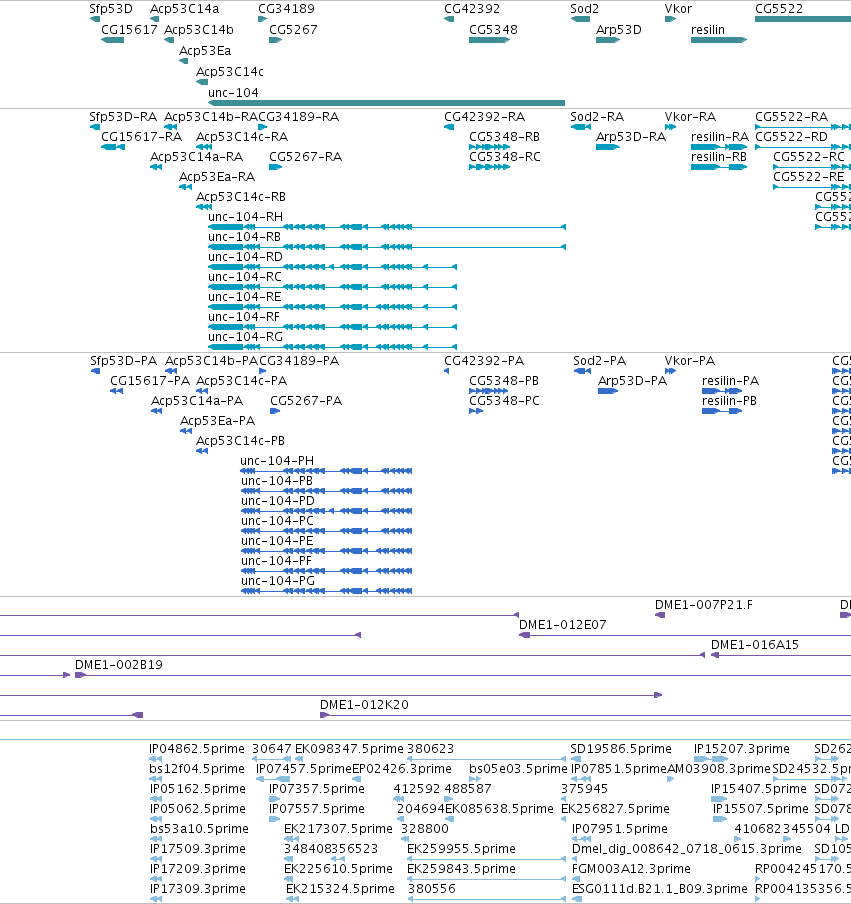851x904 pixels.
Task: Click the Acp53C14b gene label
Action: 199,29
